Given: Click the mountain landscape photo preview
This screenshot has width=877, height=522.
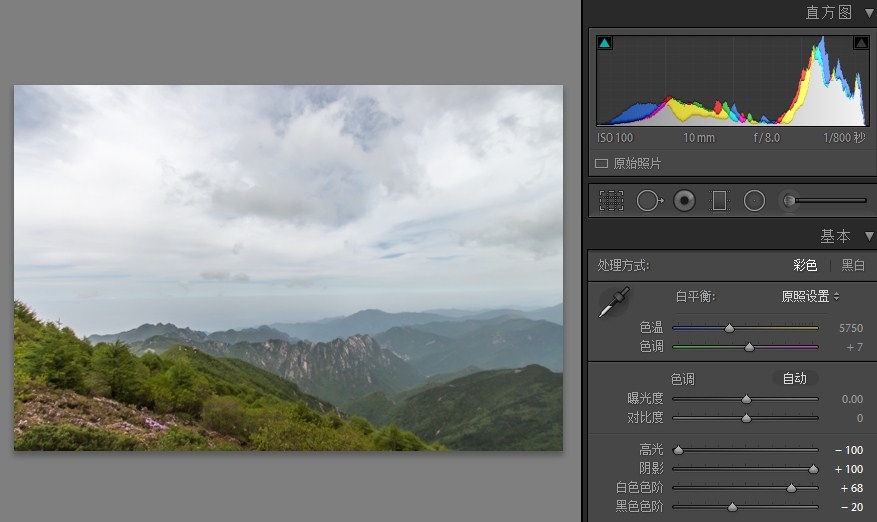Looking at the screenshot, I should 288,267.
